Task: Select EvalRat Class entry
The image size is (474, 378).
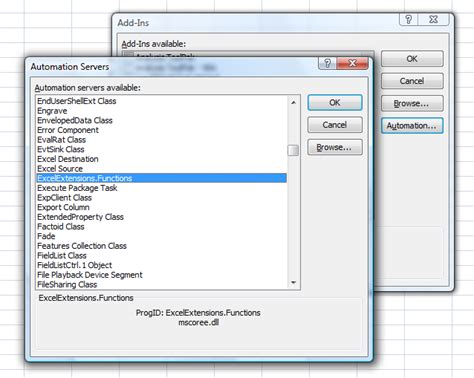Action: click(x=161, y=140)
